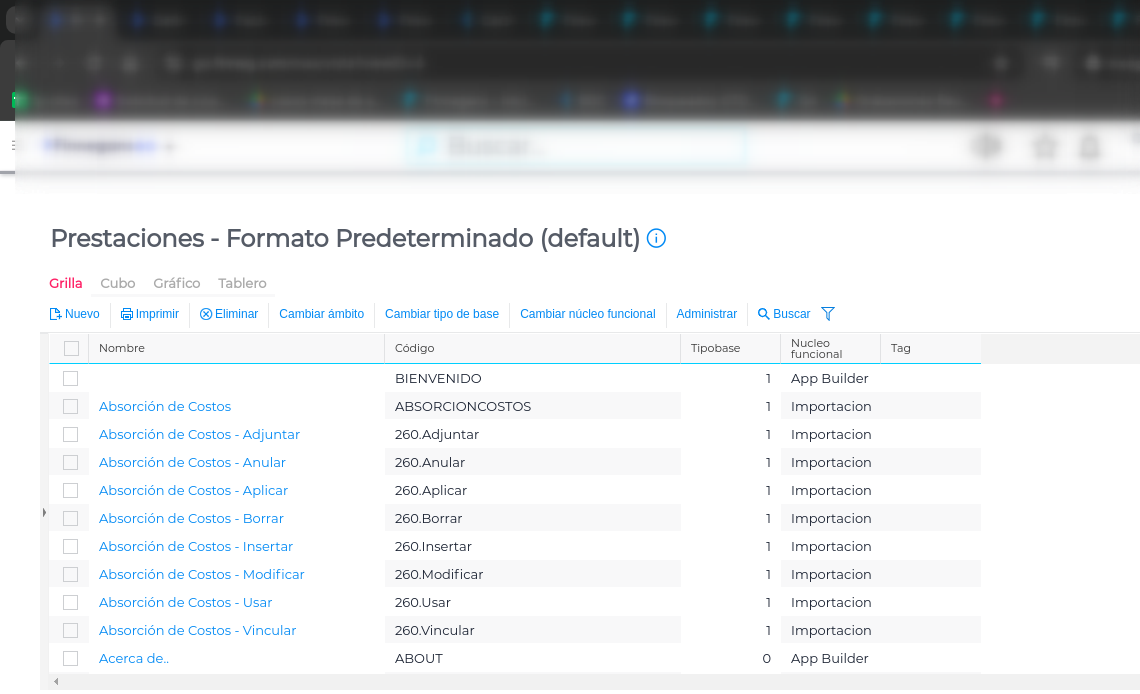
Task: Expand the collapsed left side panel arrow
Action: click(x=44, y=513)
